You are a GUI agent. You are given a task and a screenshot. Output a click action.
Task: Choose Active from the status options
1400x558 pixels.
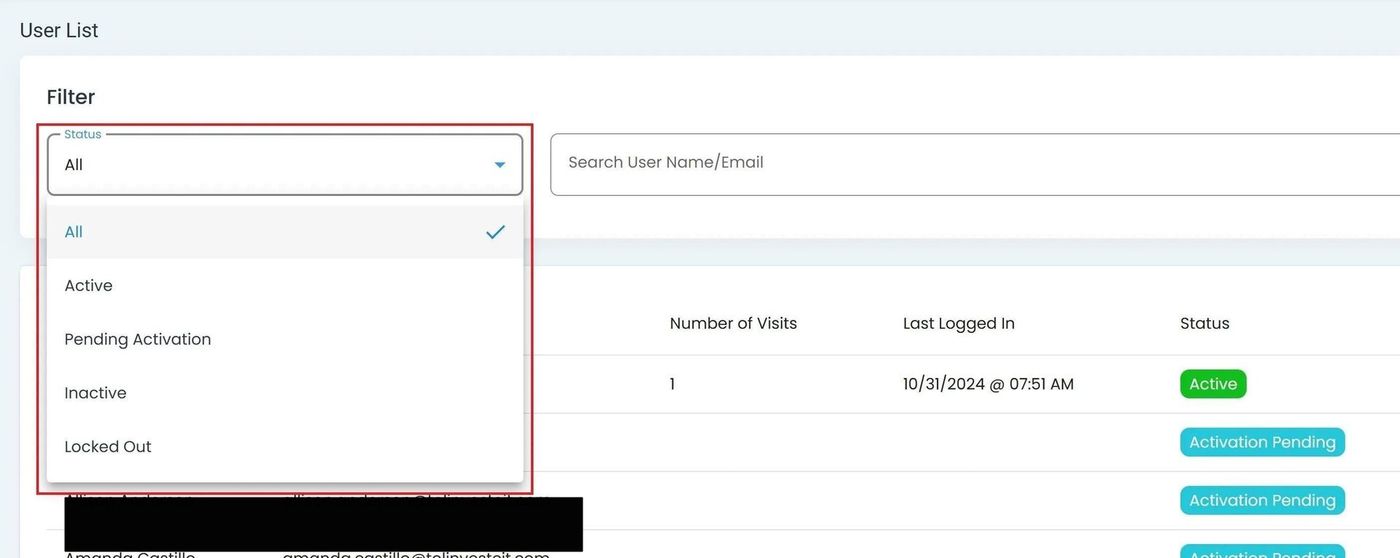89,286
